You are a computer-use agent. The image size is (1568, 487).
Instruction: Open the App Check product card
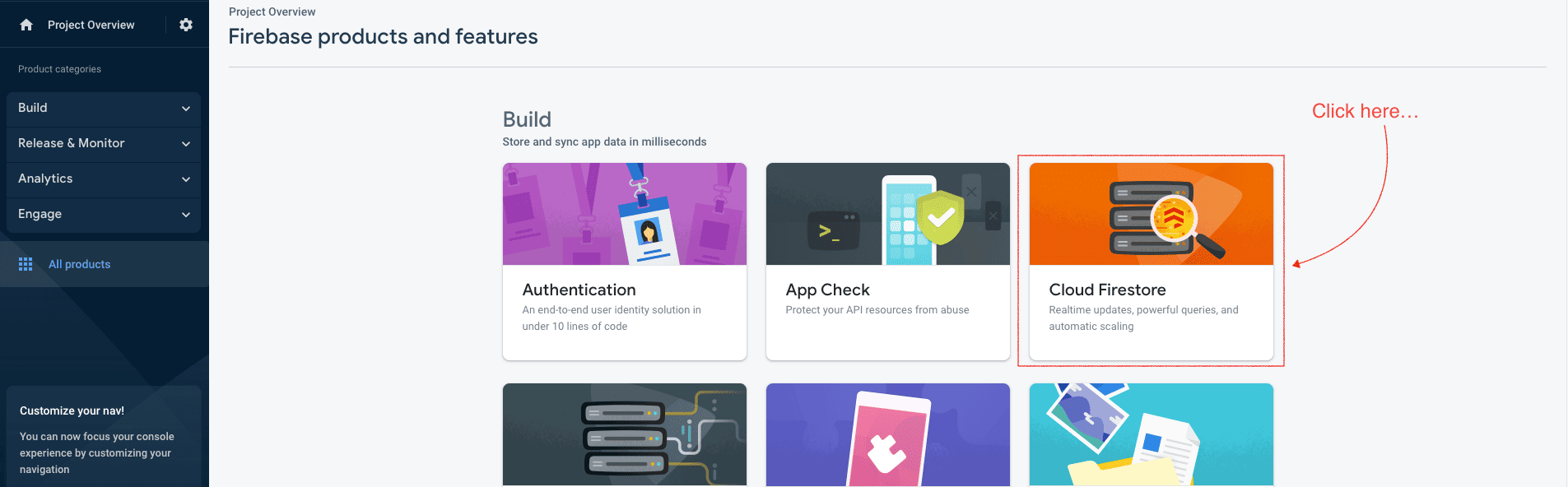(x=887, y=261)
